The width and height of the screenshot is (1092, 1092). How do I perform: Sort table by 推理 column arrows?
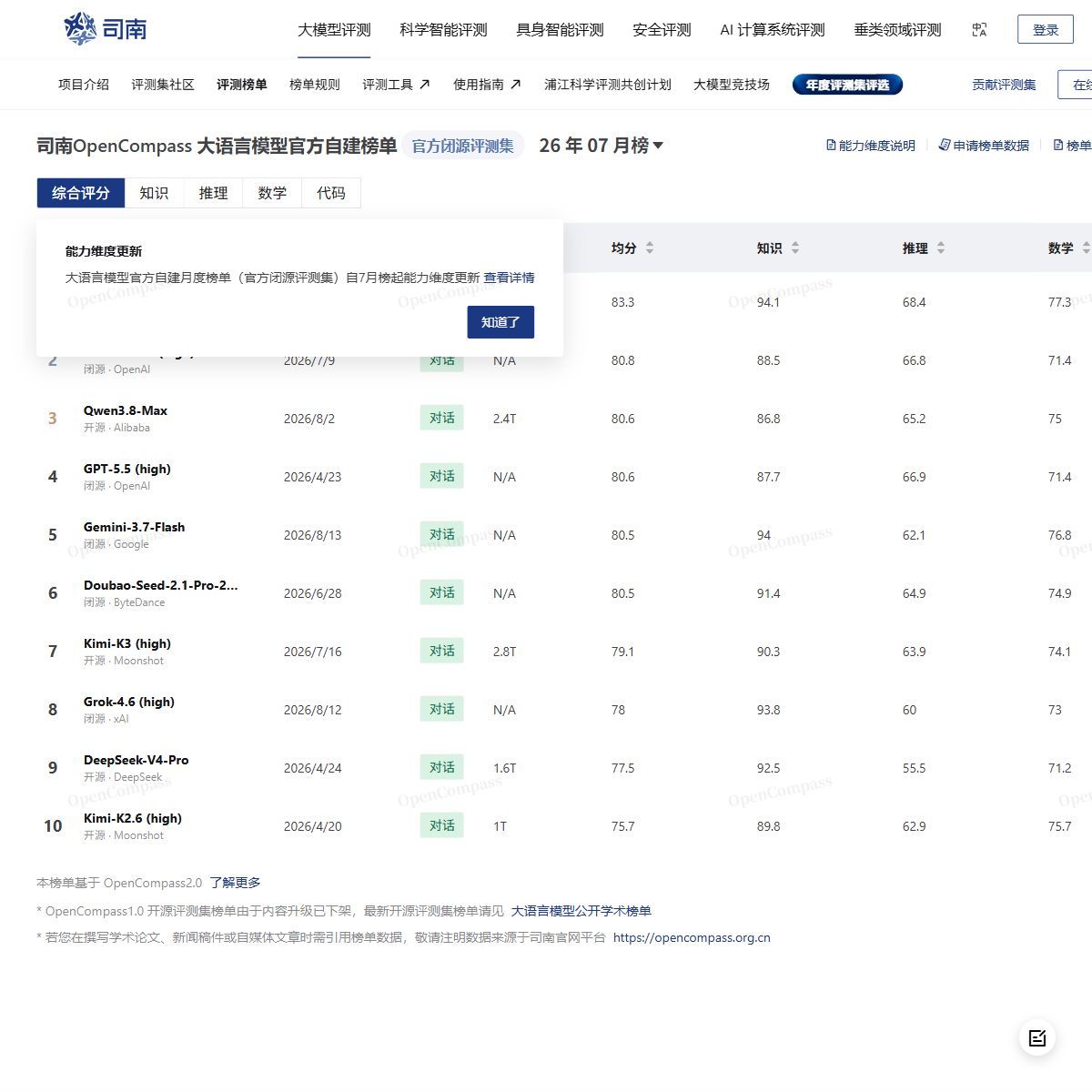click(x=940, y=248)
